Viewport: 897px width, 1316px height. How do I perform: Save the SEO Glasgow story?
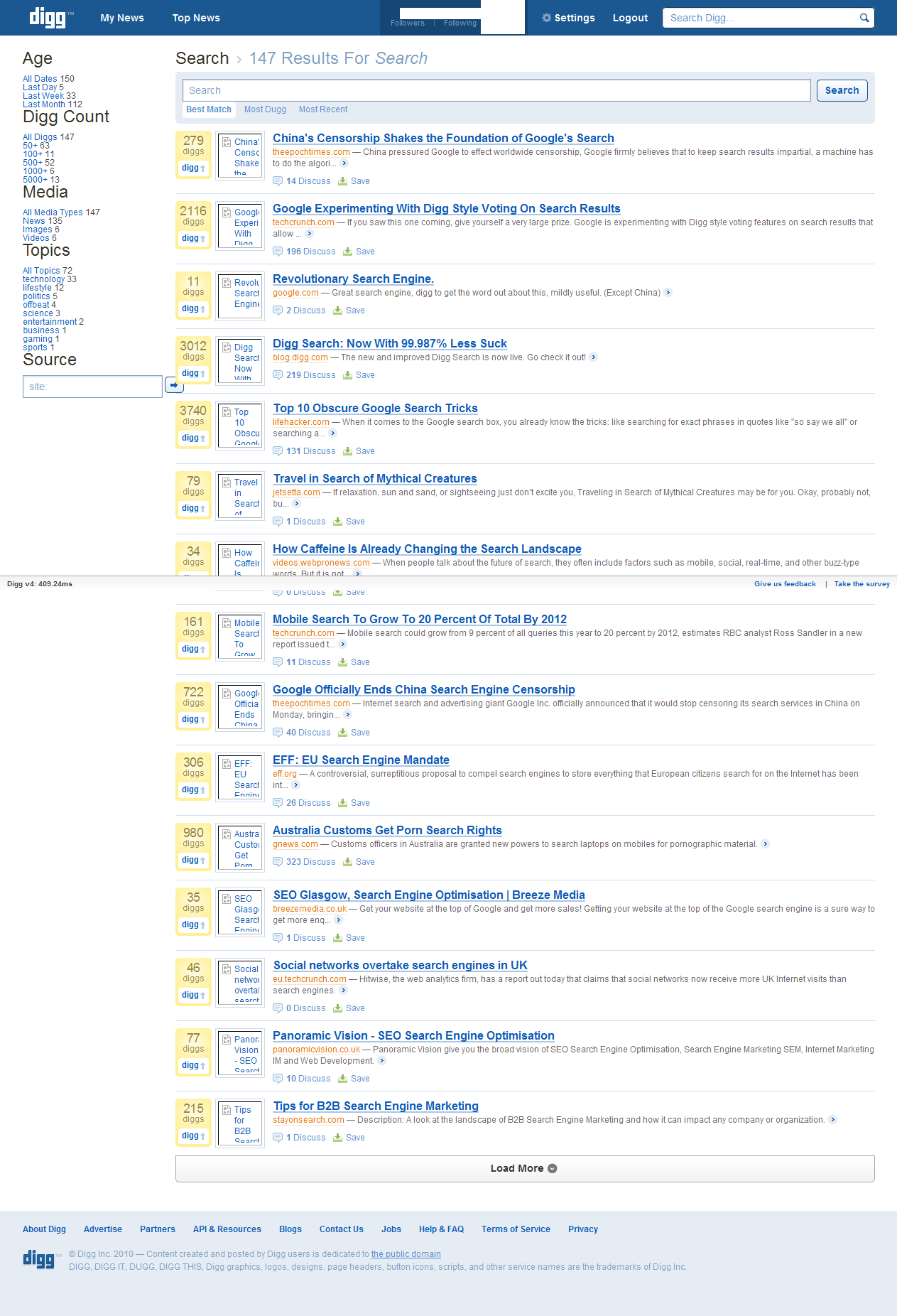tap(349, 938)
